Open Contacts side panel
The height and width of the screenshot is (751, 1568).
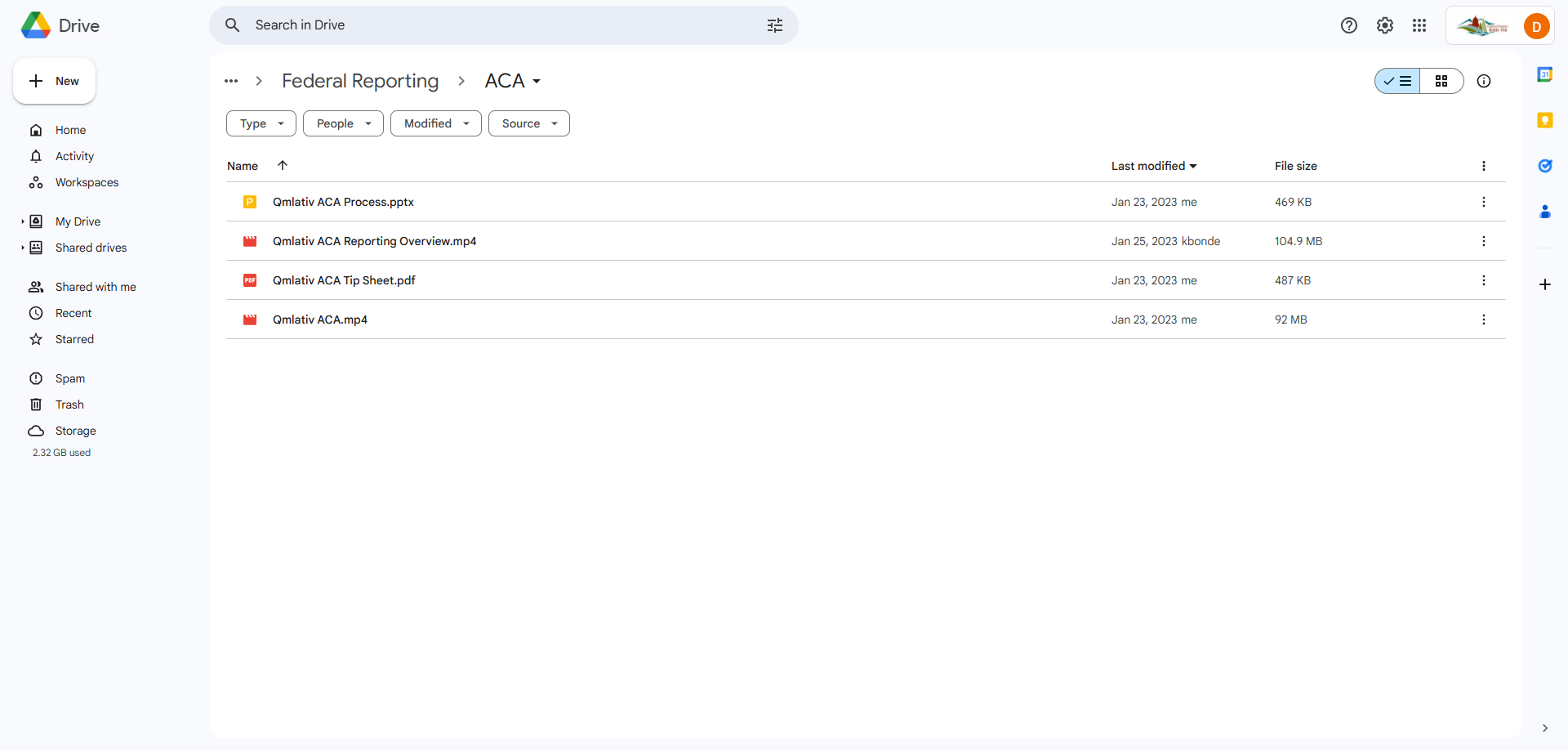tap(1544, 212)
